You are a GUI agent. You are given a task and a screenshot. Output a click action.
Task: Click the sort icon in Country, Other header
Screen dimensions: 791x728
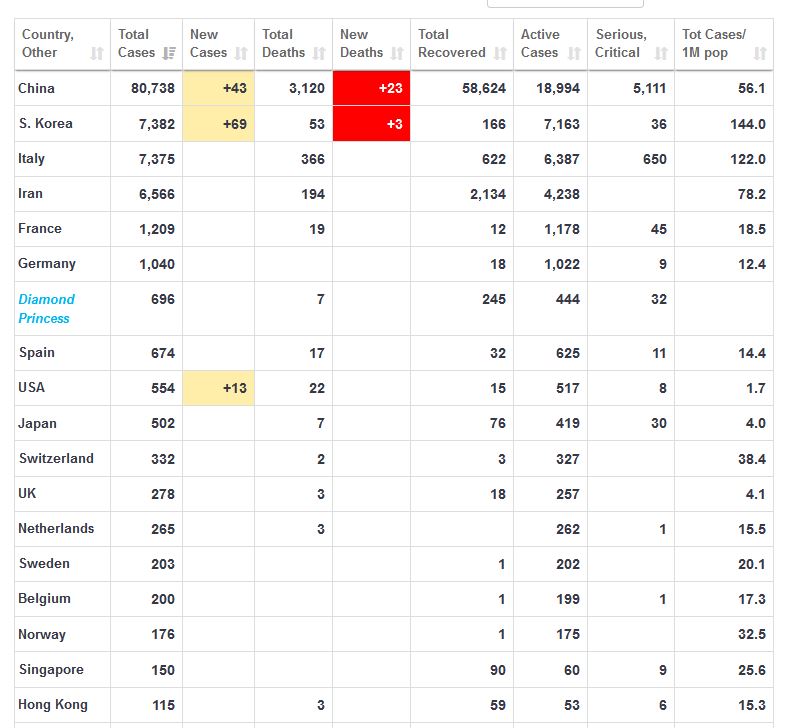pyautogui.click(x=97, y=53)
